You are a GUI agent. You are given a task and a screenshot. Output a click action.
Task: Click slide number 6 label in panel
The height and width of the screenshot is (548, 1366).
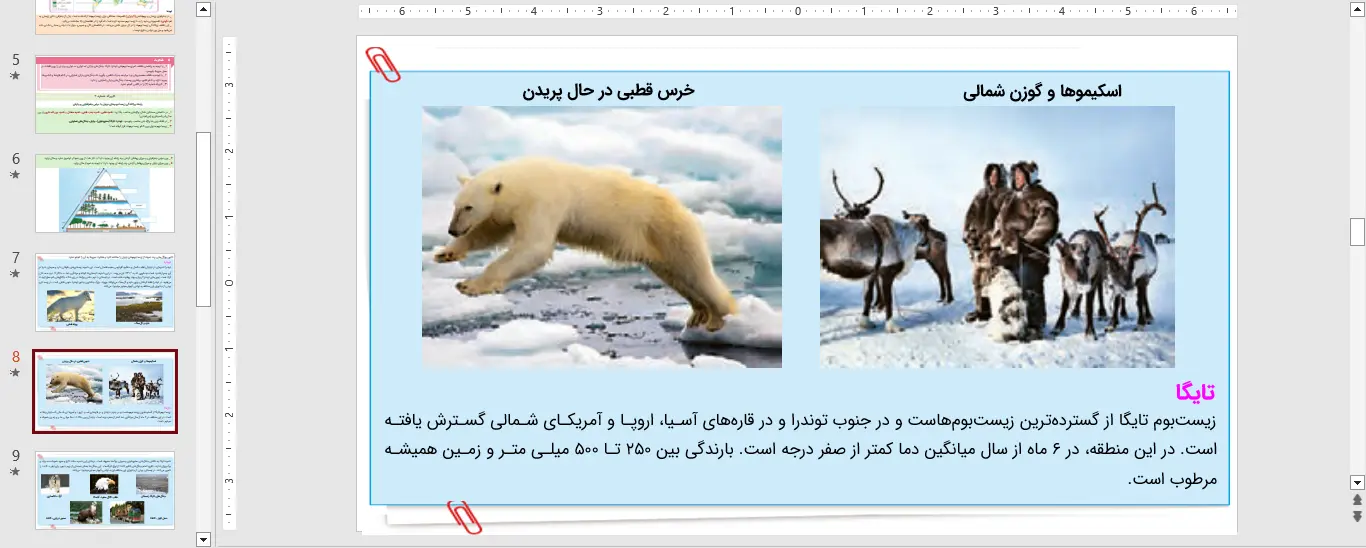tap(16, 159)
